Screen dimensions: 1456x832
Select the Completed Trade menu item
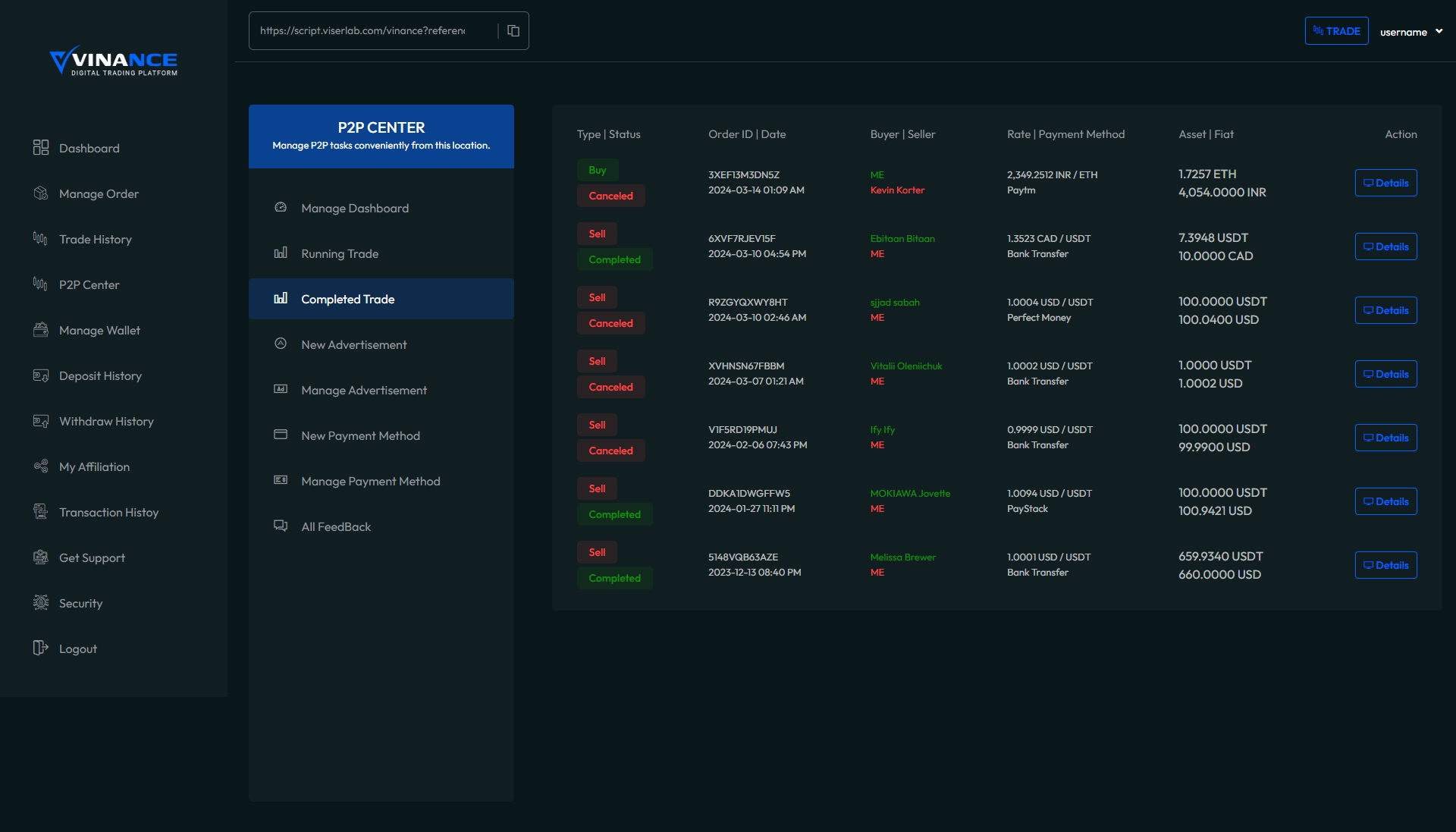348,300
